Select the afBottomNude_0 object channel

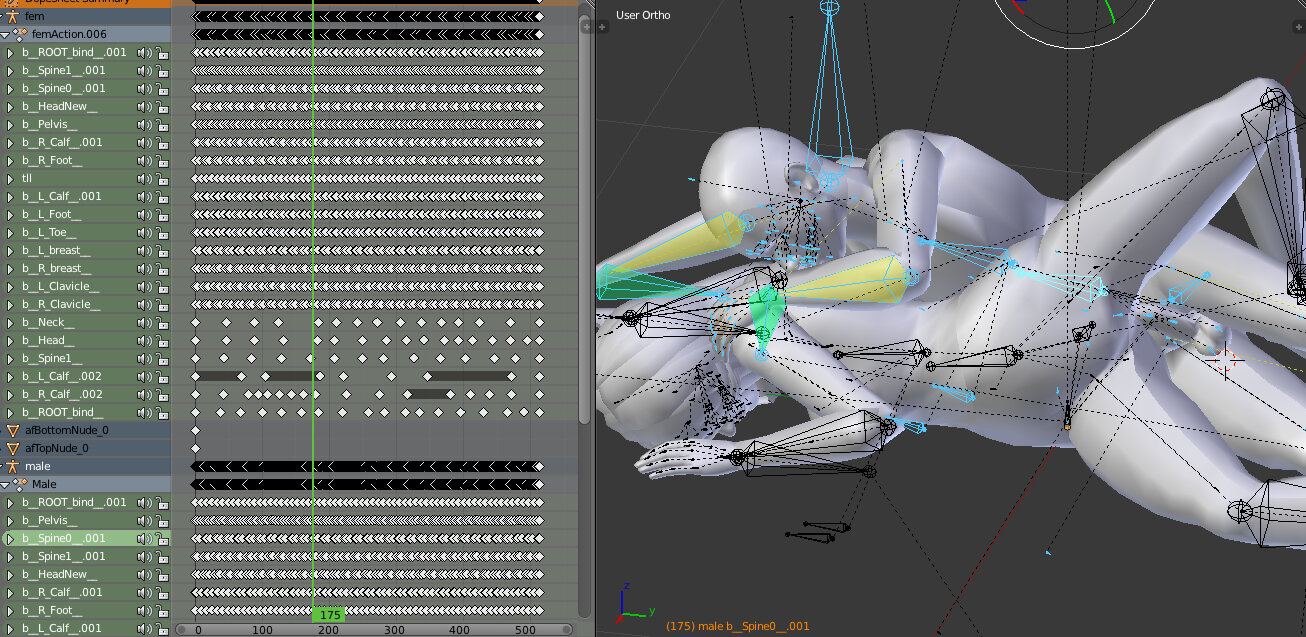click(67, 430)
